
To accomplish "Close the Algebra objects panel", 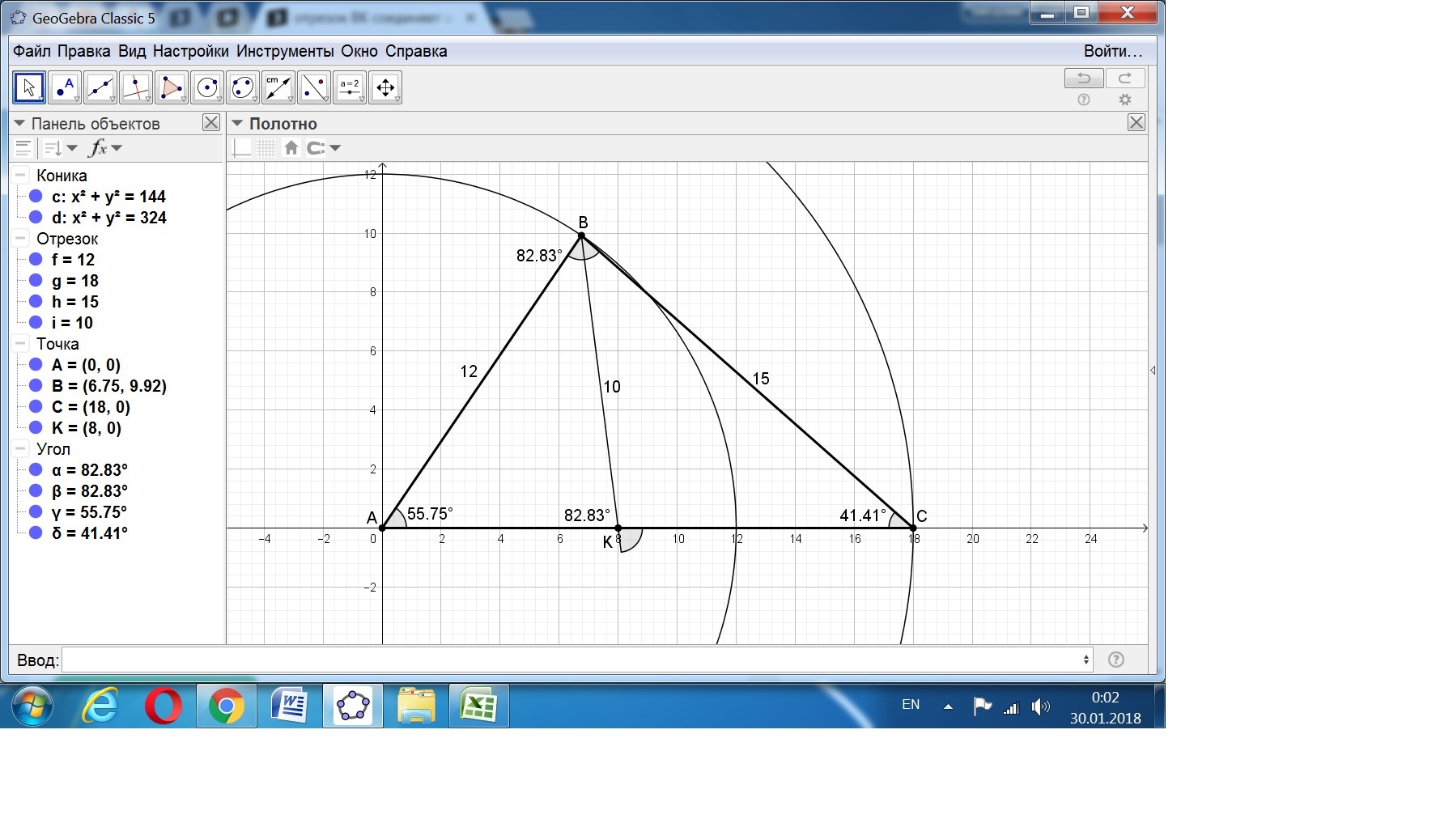I will click(x=211, y=122).
